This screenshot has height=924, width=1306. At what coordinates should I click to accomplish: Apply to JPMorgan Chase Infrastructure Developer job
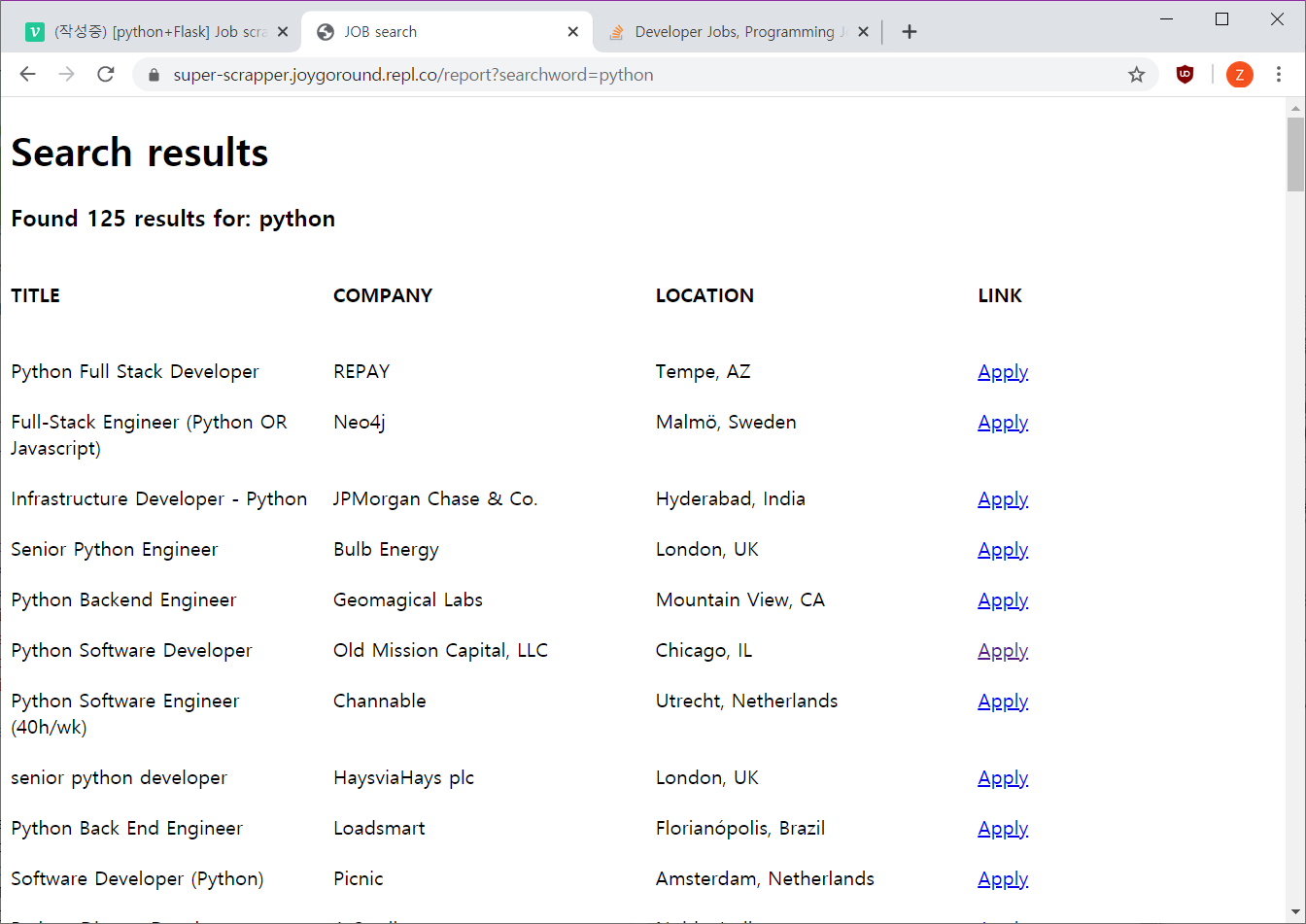click(1003, 499)
